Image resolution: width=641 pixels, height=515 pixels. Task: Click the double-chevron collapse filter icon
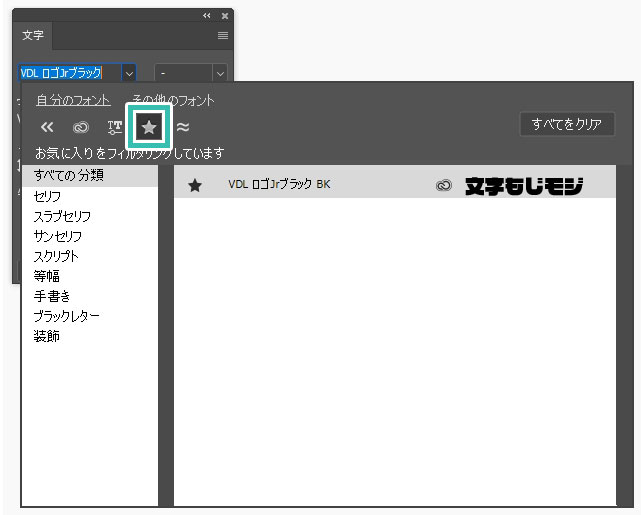(47, 127)
